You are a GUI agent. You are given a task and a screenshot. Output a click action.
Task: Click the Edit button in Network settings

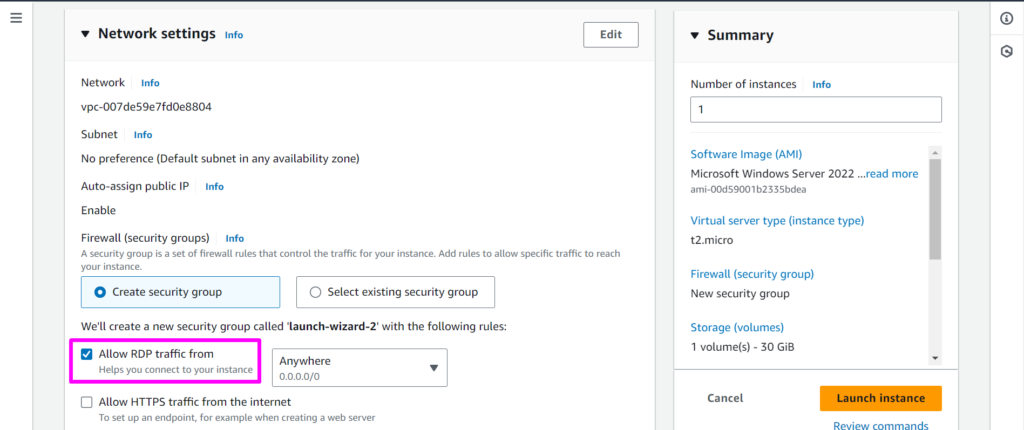(610, 34)
